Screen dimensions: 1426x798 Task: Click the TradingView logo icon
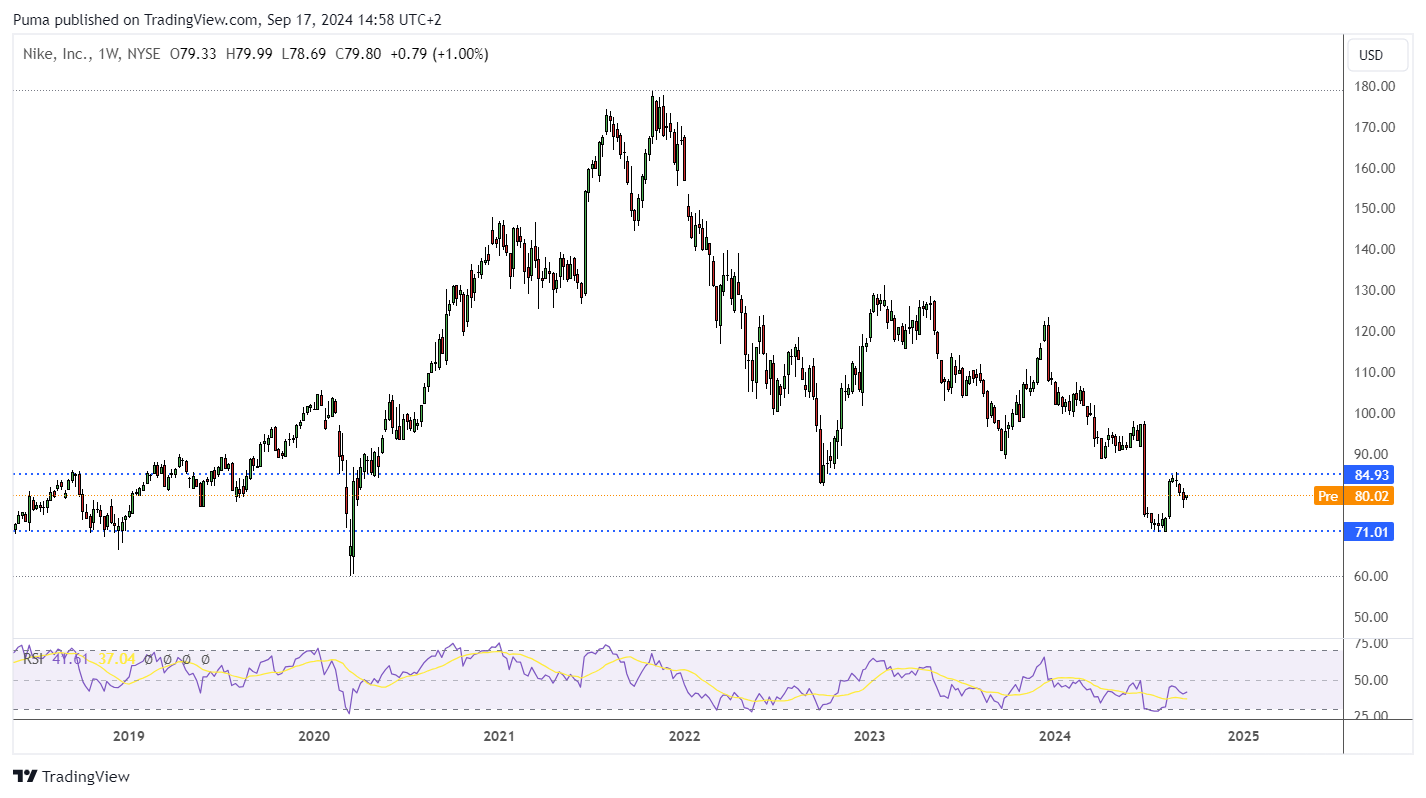coord(25,777)
